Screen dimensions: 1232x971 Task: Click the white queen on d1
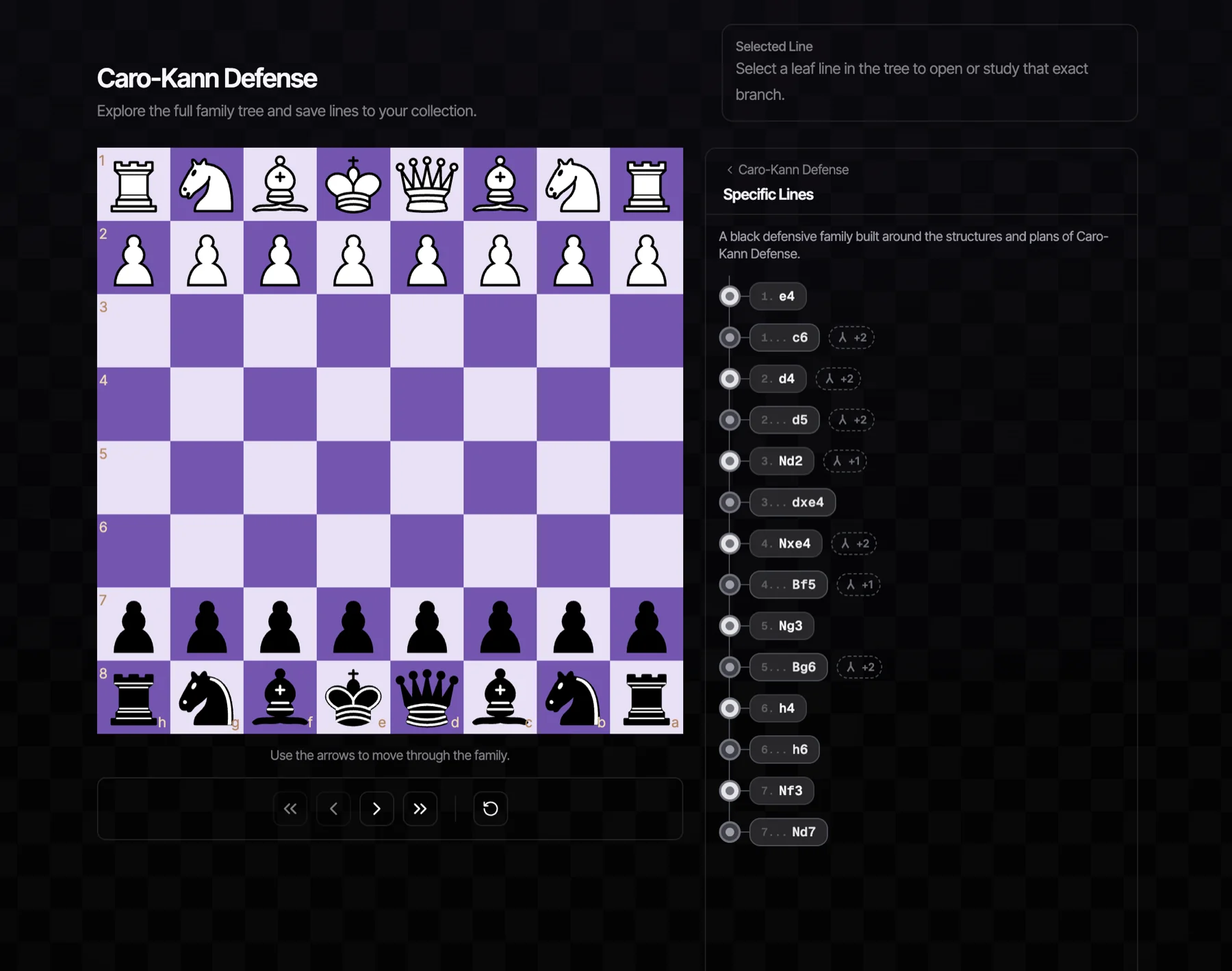coord(427,184)
